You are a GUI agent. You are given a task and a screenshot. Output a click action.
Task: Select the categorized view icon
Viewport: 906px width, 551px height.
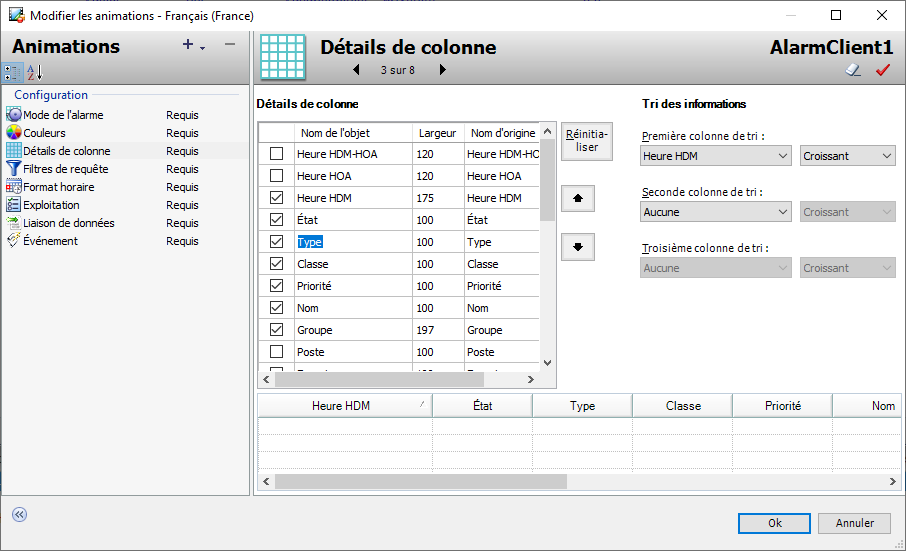point(12,72)
